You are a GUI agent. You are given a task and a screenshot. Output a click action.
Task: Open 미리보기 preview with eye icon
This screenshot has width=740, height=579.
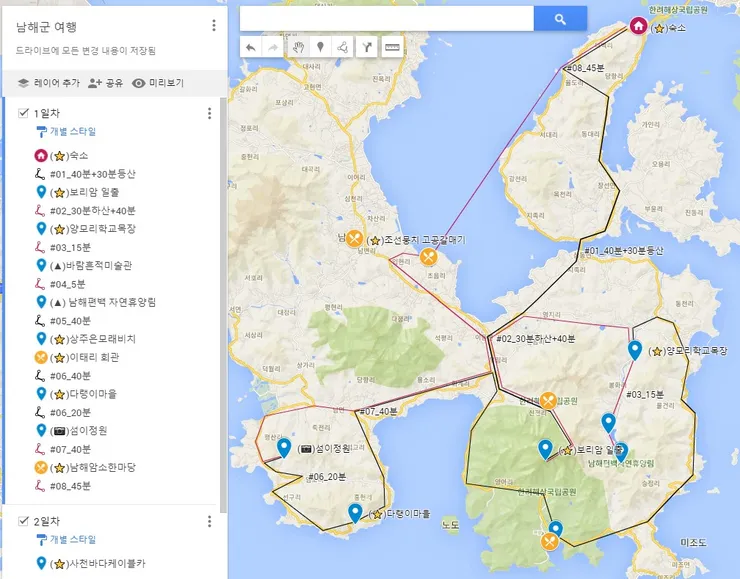(158, 83)
